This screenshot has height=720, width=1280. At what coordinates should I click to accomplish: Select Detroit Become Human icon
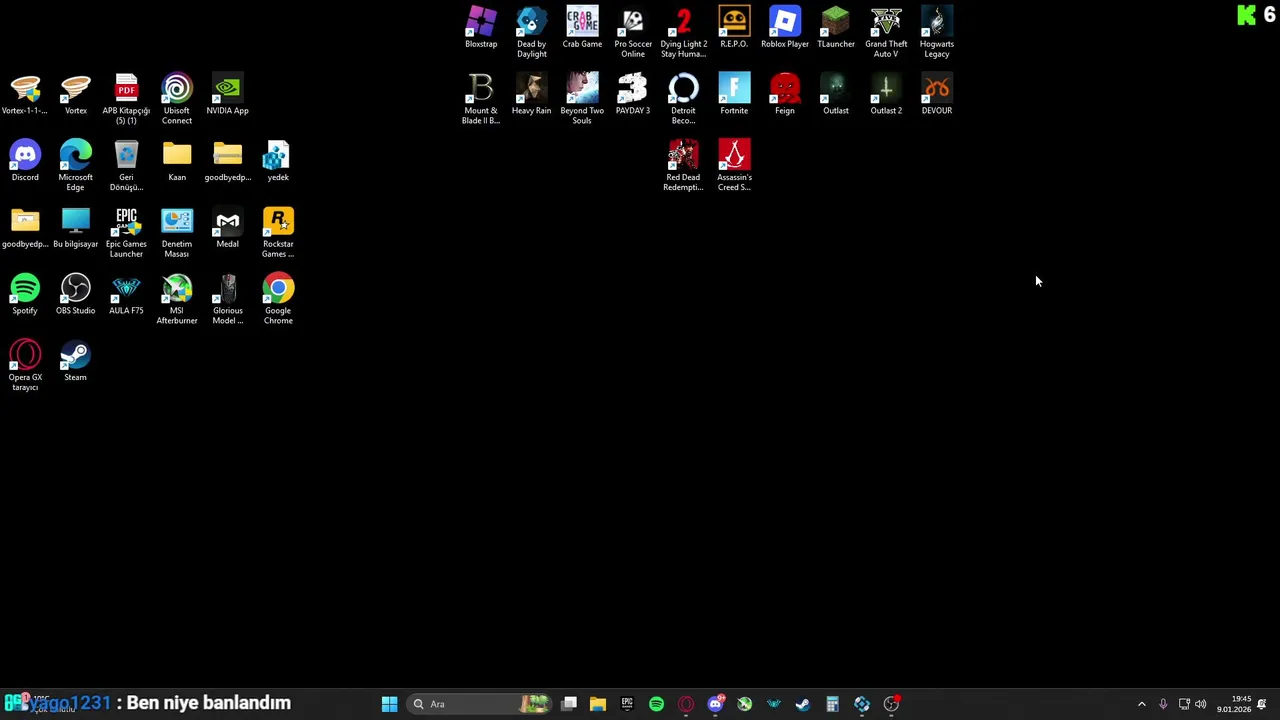(684, 98)
